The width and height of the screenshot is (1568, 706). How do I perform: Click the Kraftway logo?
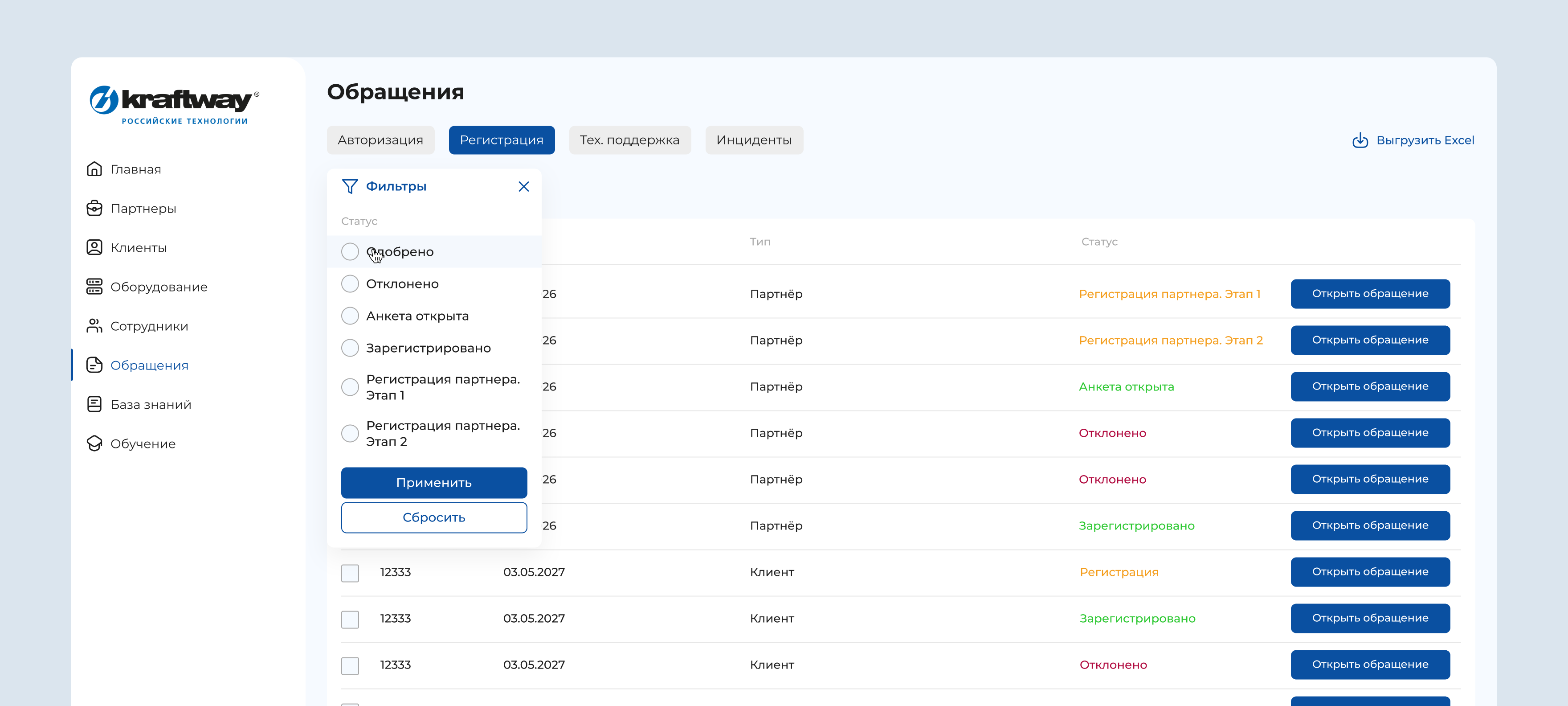tap(175, 105)
